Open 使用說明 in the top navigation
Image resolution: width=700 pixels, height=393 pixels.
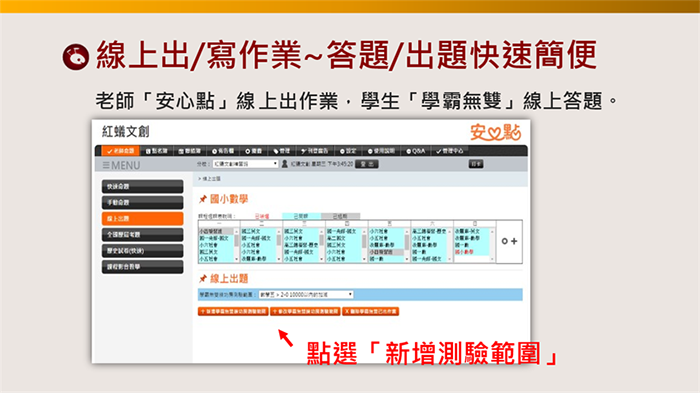381,151
